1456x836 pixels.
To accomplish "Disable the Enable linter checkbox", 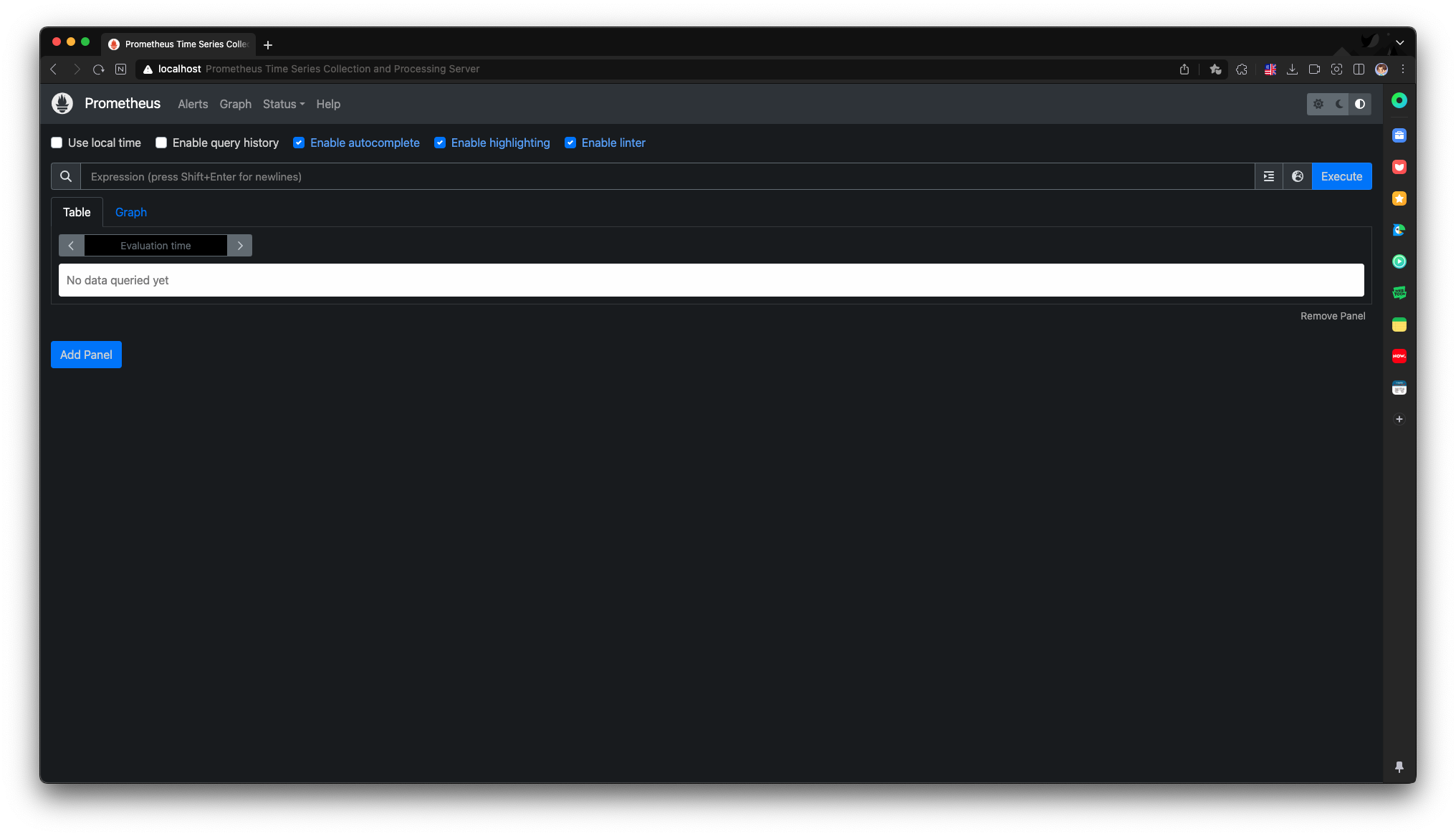I will tap(570, 143).
